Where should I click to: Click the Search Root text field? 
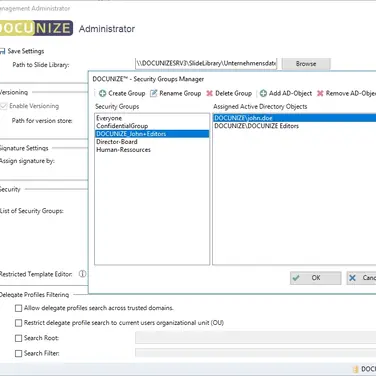pos(256,338)
